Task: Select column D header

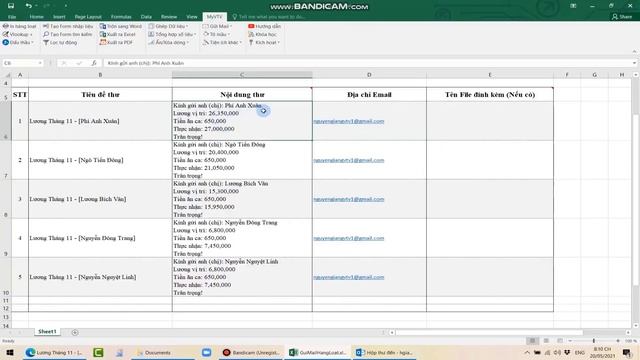Action: (x=369, y=75)
